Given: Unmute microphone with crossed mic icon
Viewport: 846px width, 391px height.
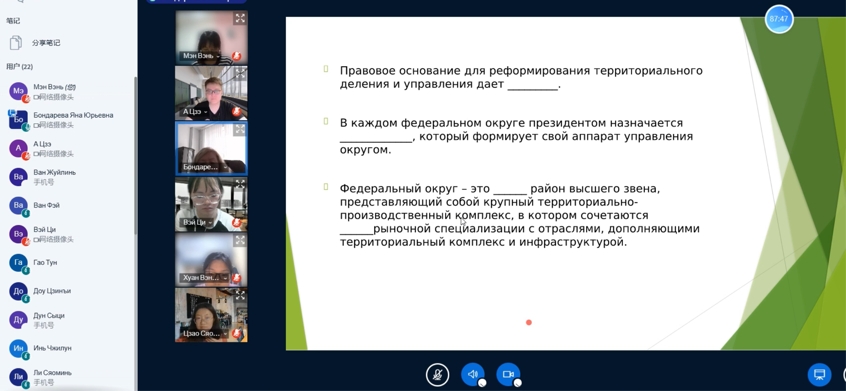Looking at the screenshot, I should (x=437, y=374).
